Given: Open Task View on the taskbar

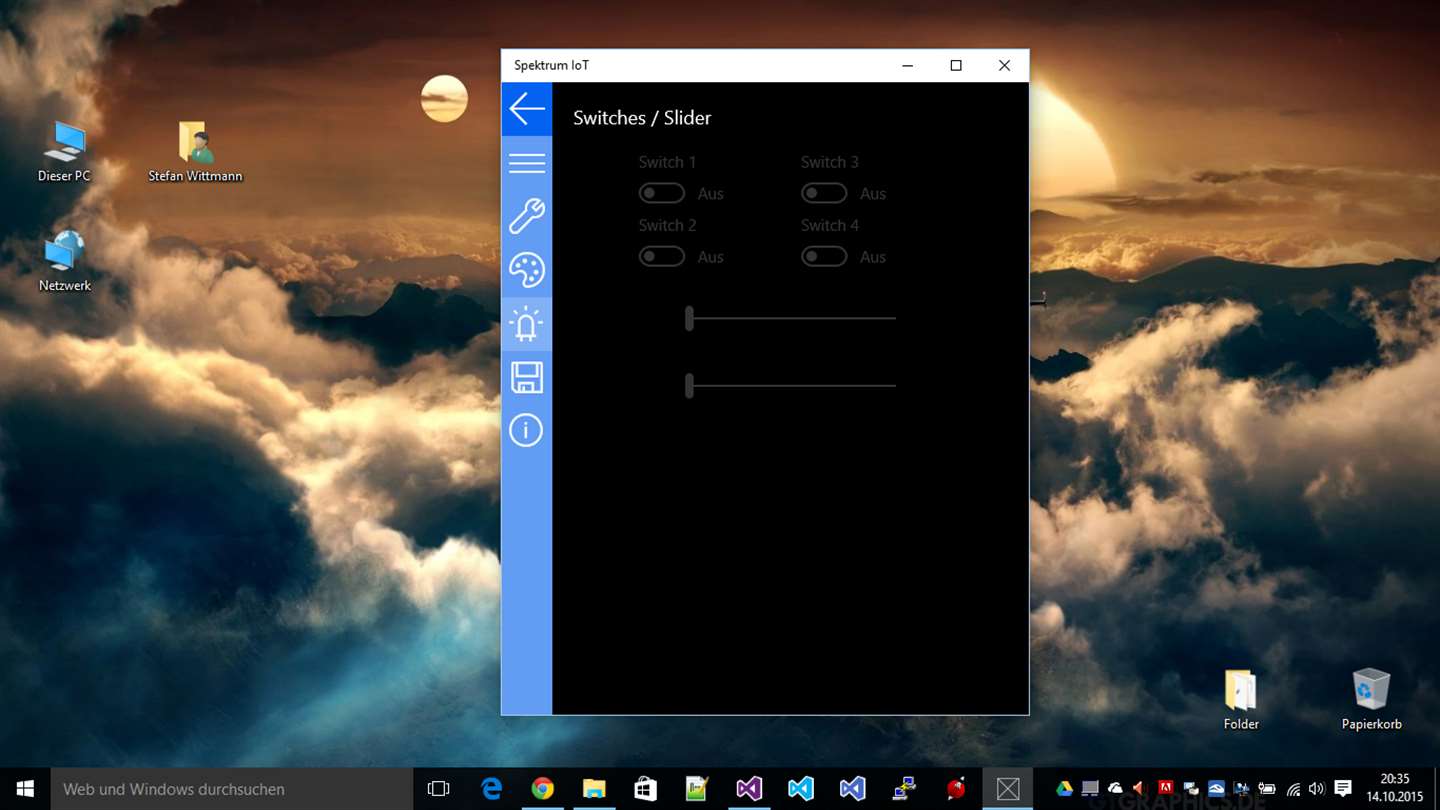Looking at the screenshot, I should pyautogui.click(x=438, y=789).
